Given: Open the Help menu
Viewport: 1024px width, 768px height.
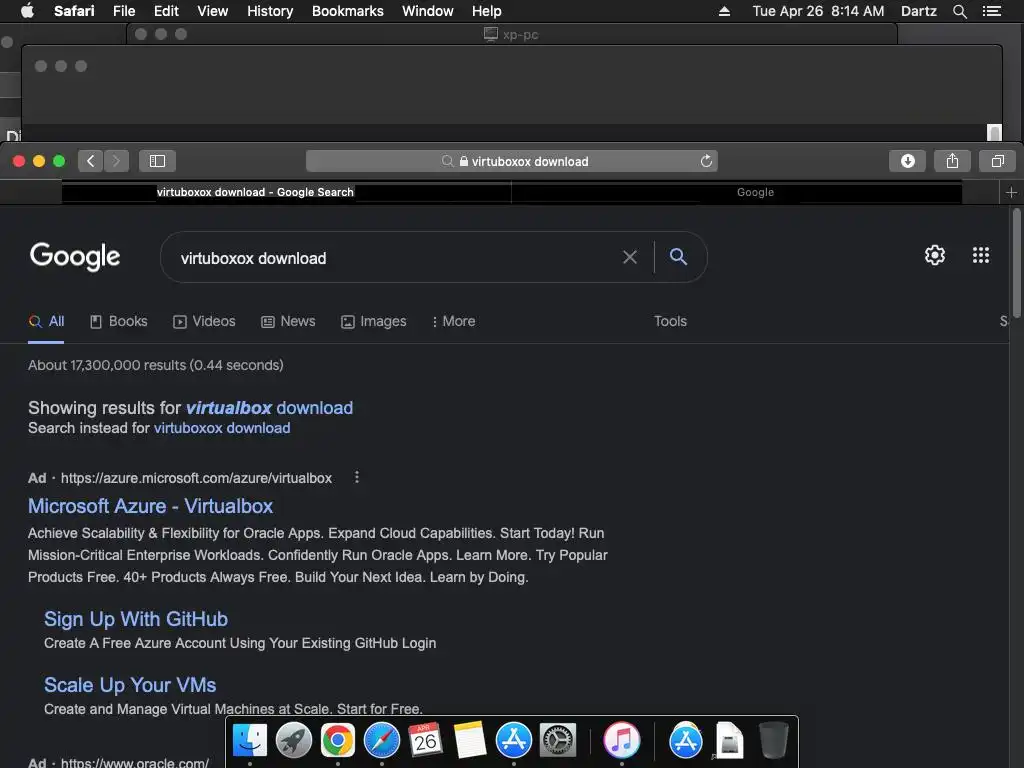Looking at the screenshot, I should [487, 11].
